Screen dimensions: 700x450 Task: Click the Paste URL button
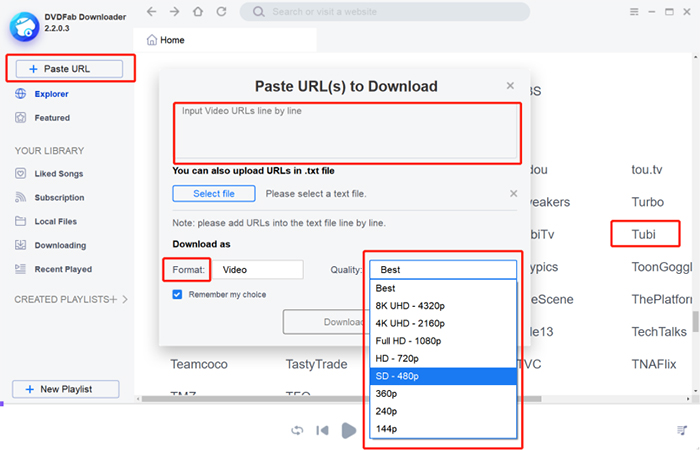(69, 69)
